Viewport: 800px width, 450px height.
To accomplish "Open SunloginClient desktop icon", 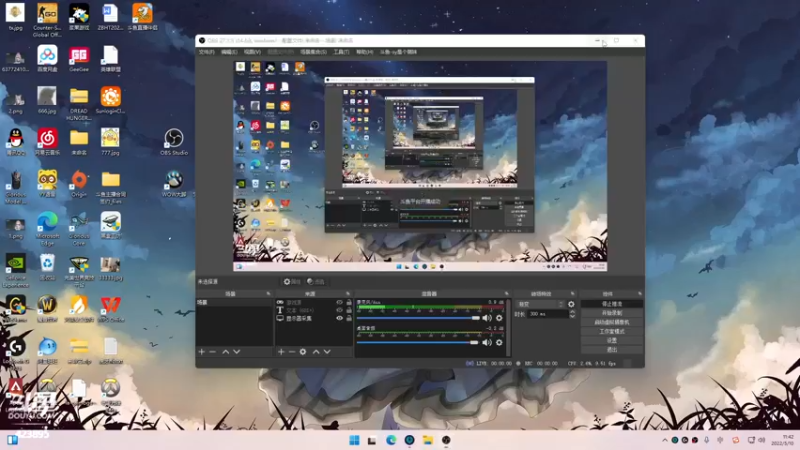I will tap(111, 100).
